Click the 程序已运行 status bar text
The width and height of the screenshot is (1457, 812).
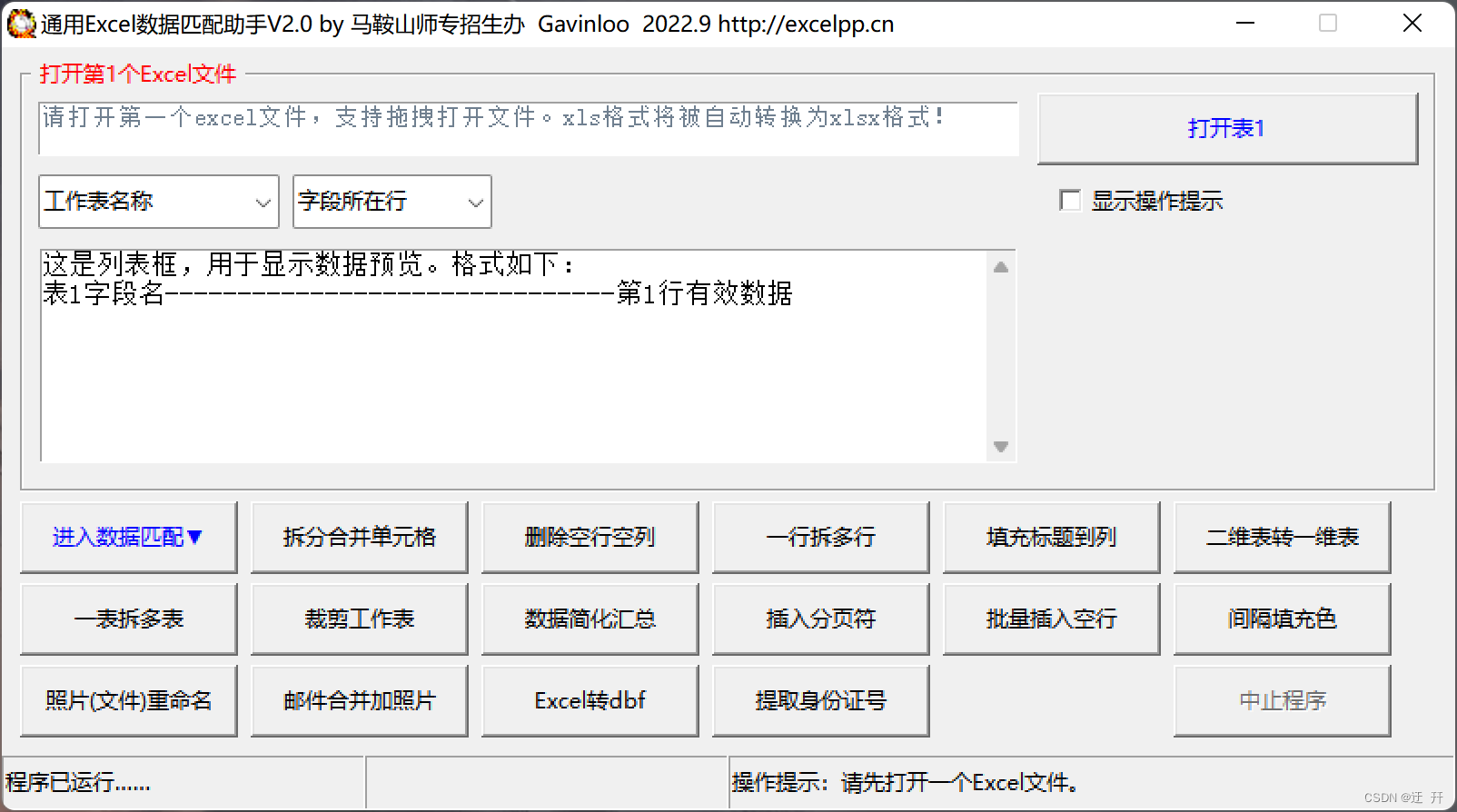78,782
